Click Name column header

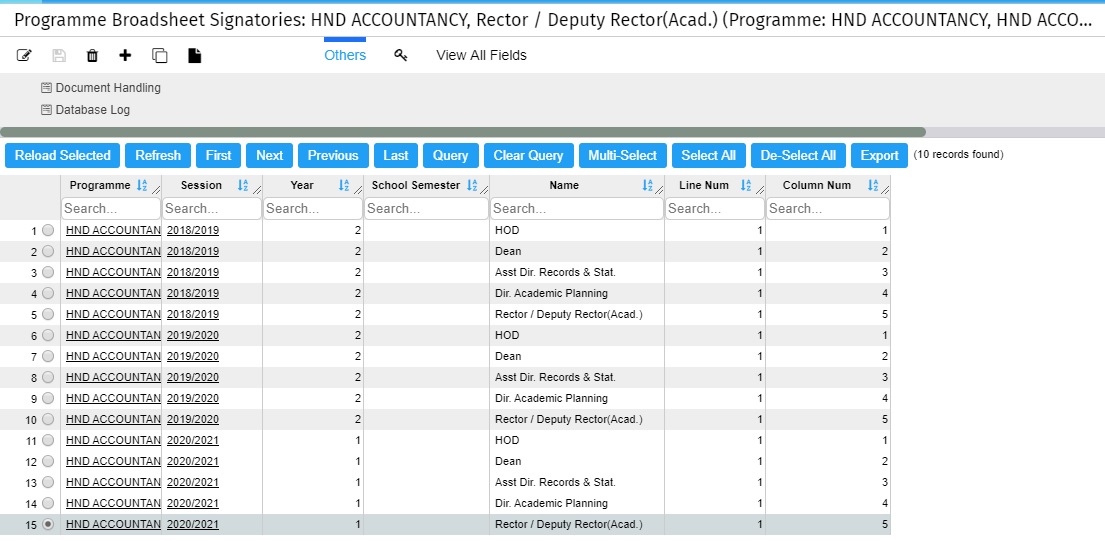coord(564,185)
